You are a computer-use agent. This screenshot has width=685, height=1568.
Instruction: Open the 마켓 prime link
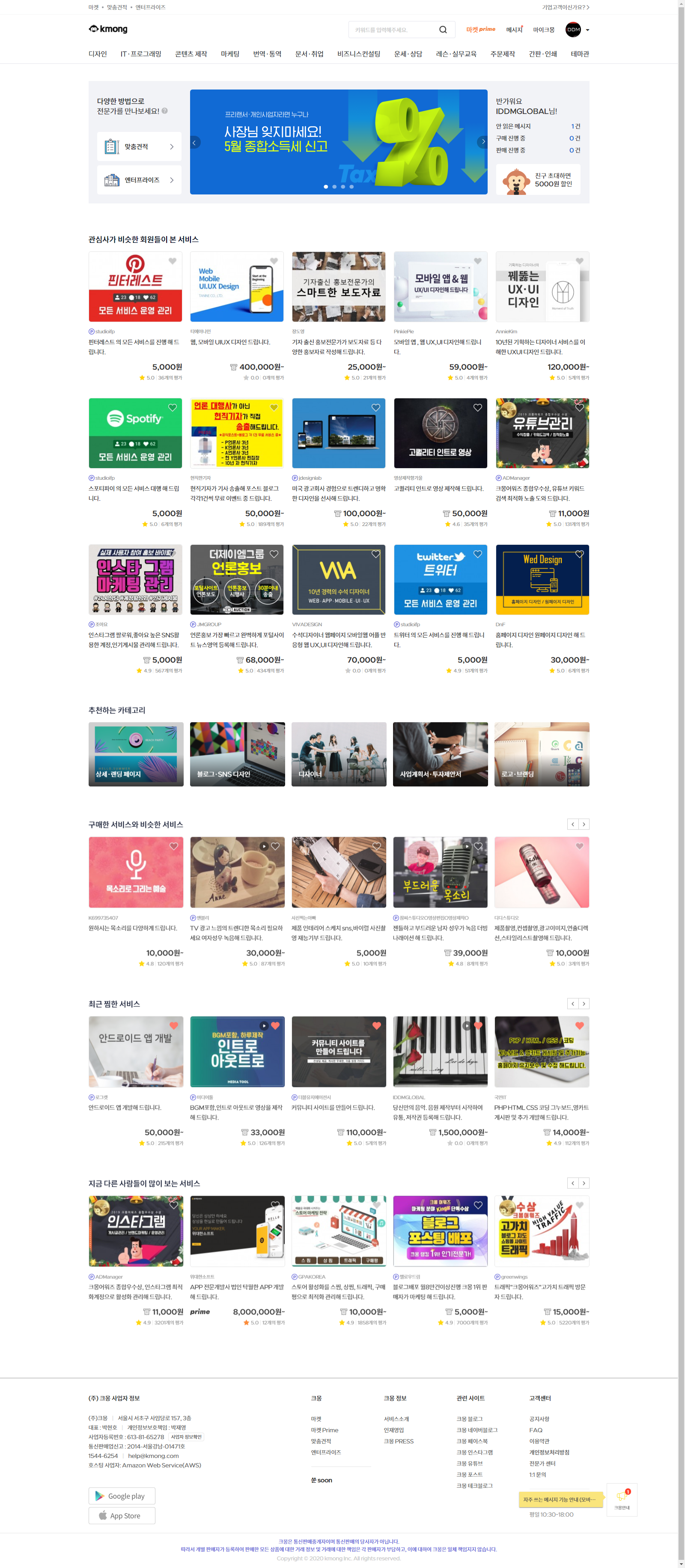click(x=481, y=29)
